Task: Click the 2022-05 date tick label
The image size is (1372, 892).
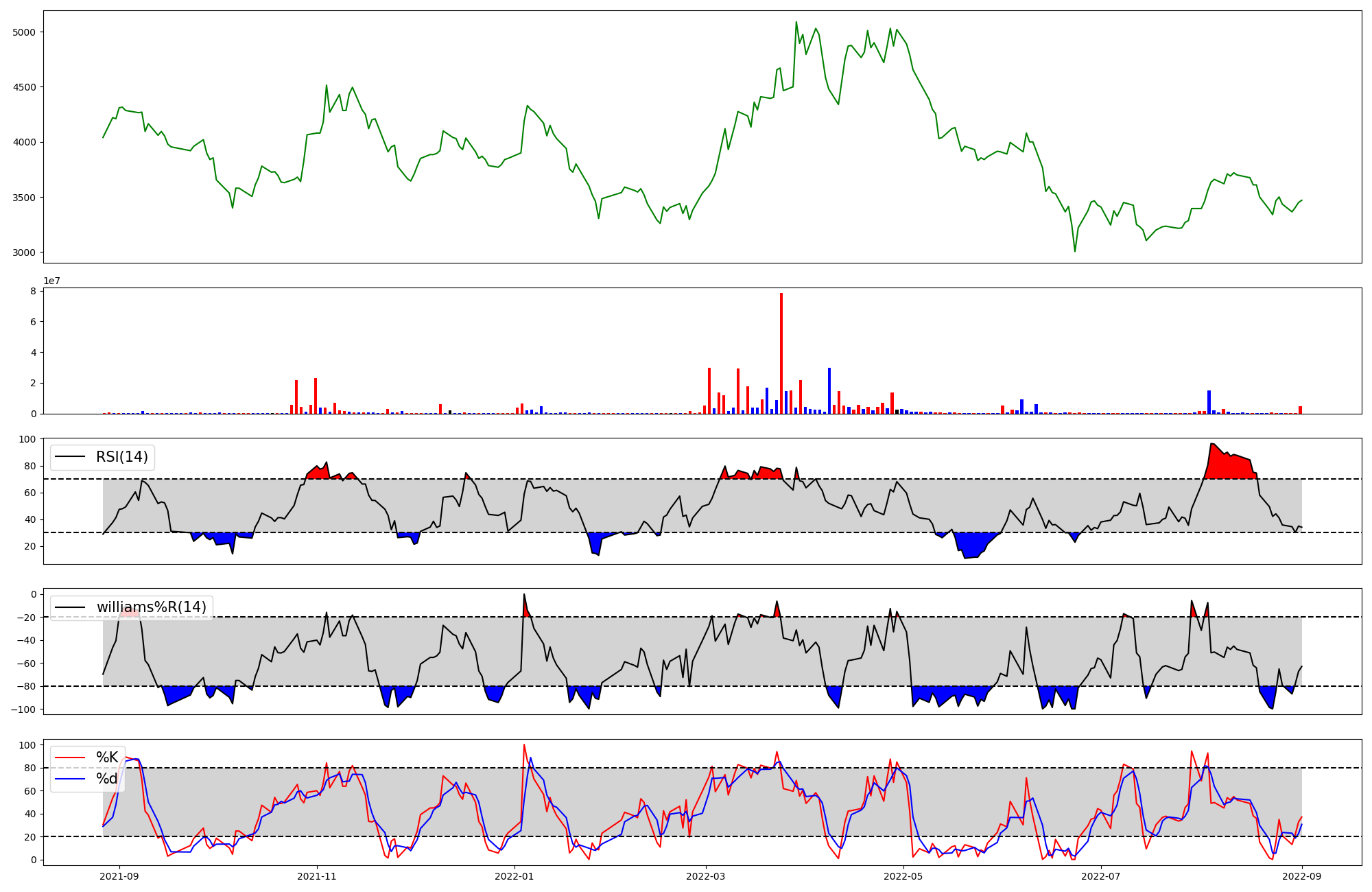Action: coord(903,876)
